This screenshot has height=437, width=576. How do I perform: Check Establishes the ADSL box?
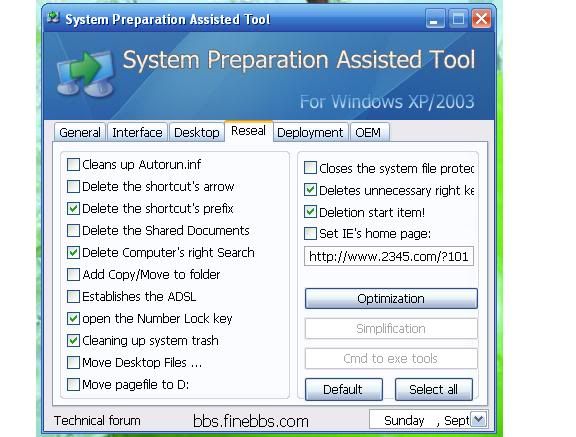73,296
